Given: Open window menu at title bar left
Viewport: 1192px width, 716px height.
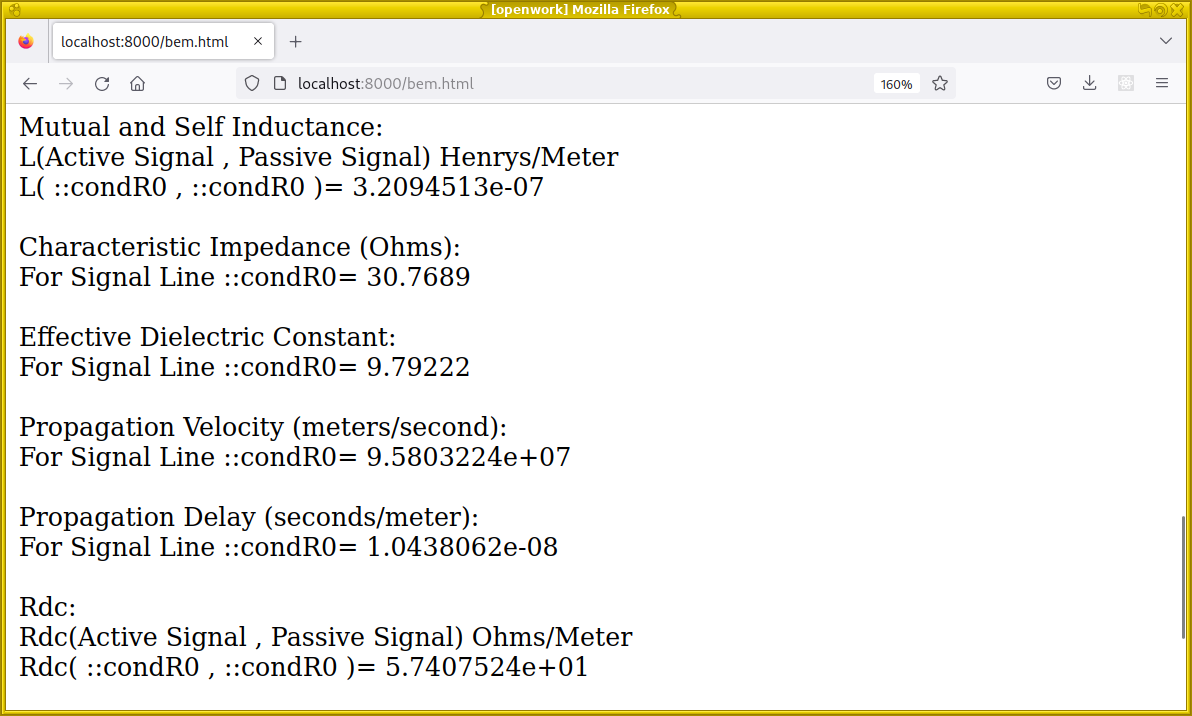Looking at the screenshot, I should pos(14,9).
